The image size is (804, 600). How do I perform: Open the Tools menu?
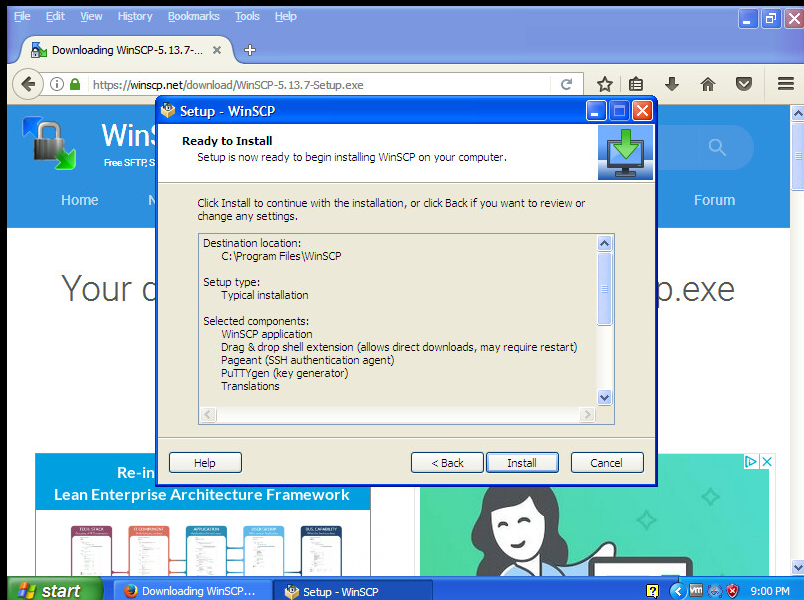[247, 16]
